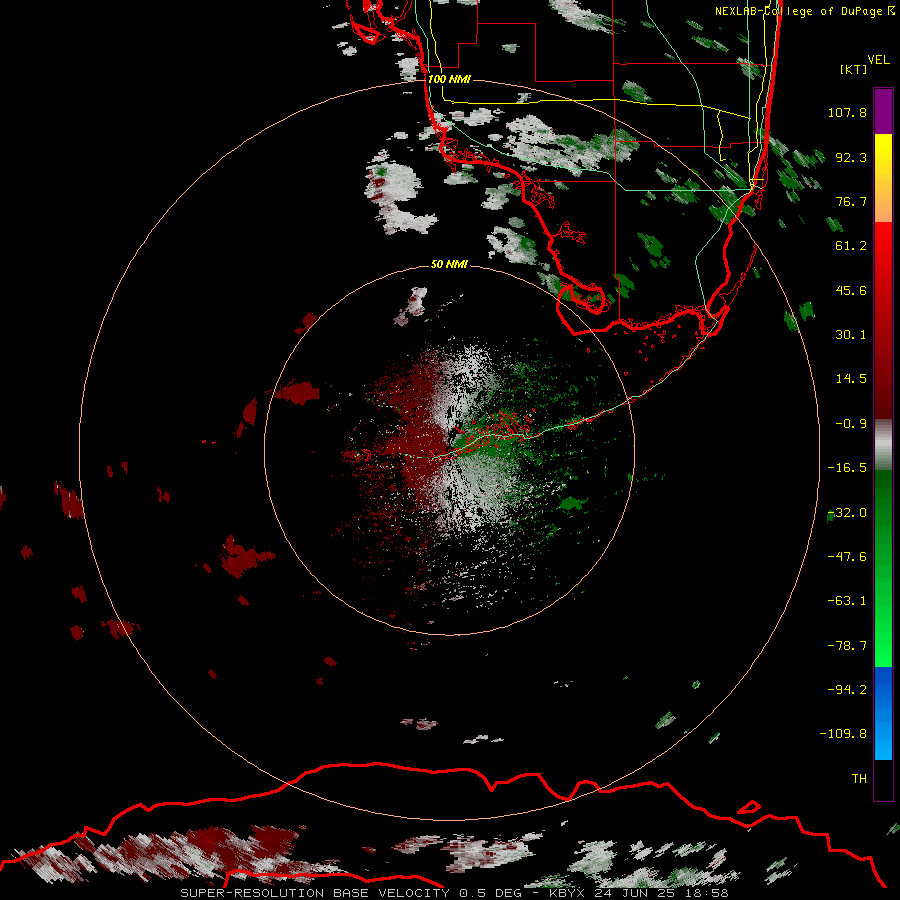Click the 76.7 legend value

(x=851, y=201)
